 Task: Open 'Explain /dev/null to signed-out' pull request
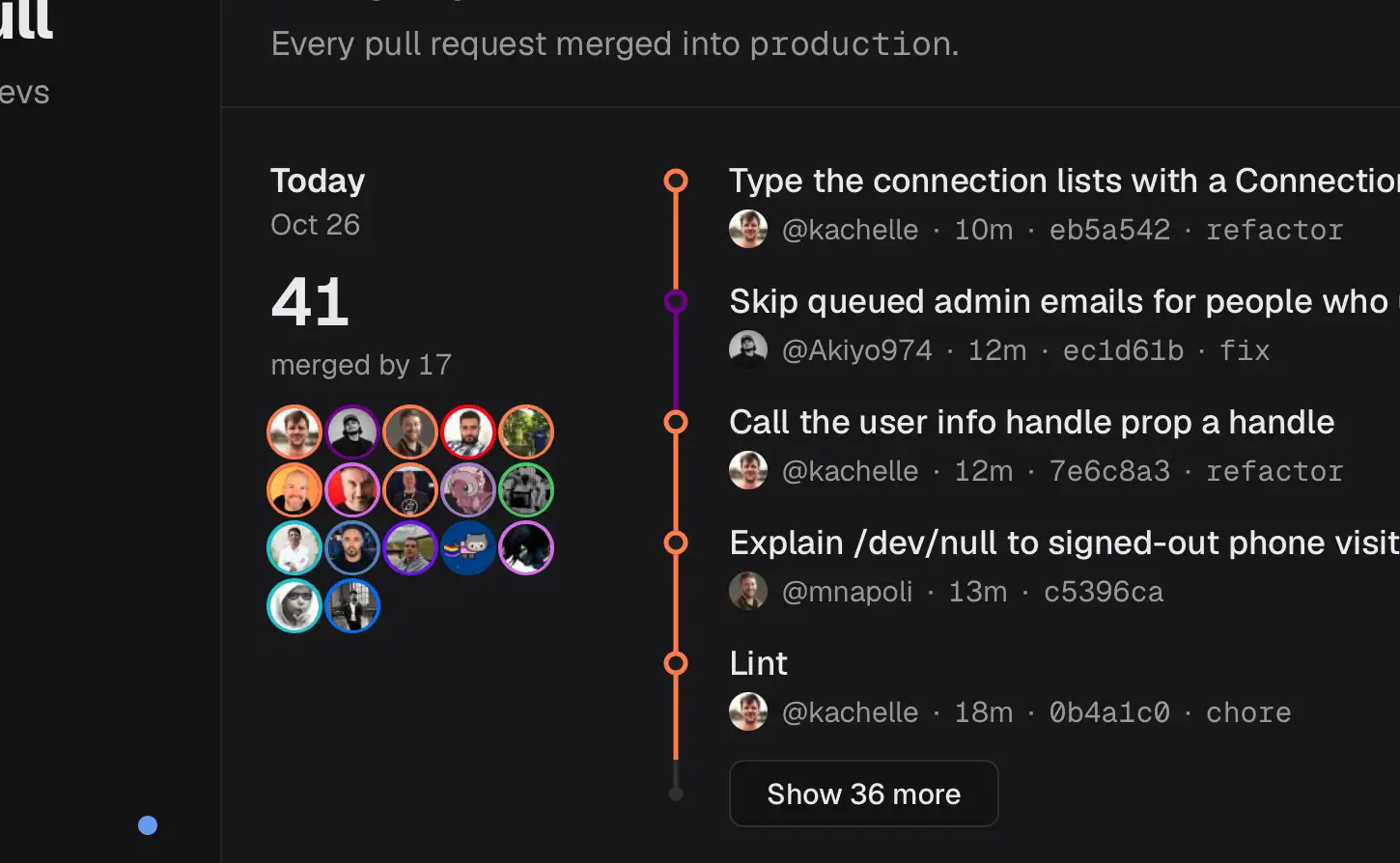tap(1064, 543)
